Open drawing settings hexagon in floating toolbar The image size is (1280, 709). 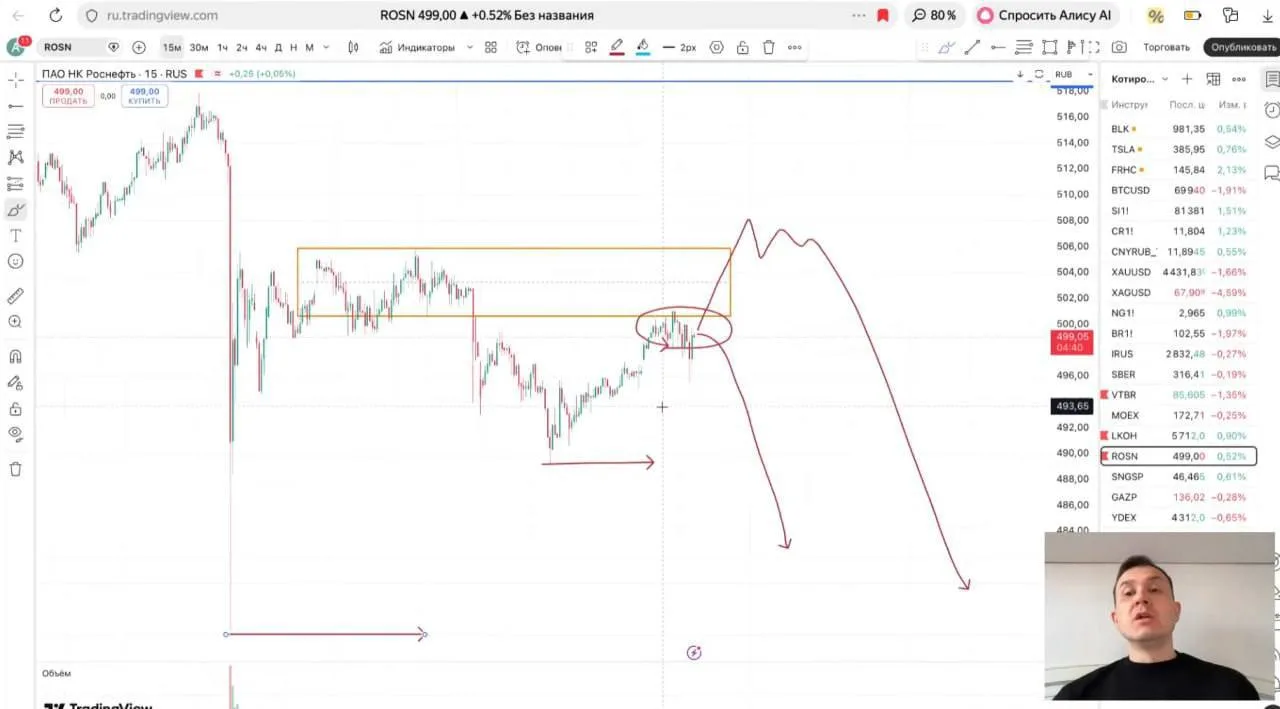[x=716, y=47]
